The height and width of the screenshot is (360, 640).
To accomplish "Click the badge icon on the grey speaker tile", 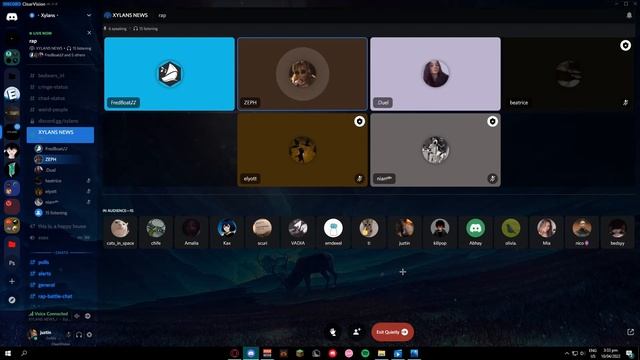I will [x=492, y=122].
